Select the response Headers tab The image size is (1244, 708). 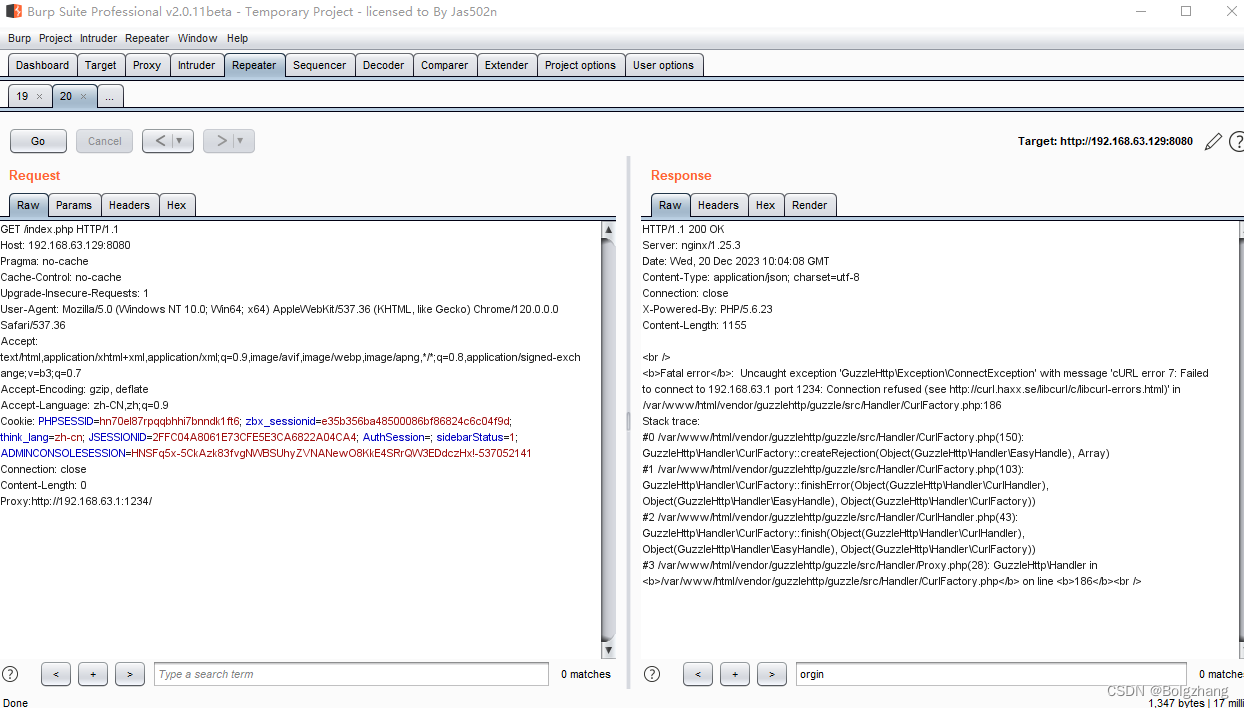(718, 205)
